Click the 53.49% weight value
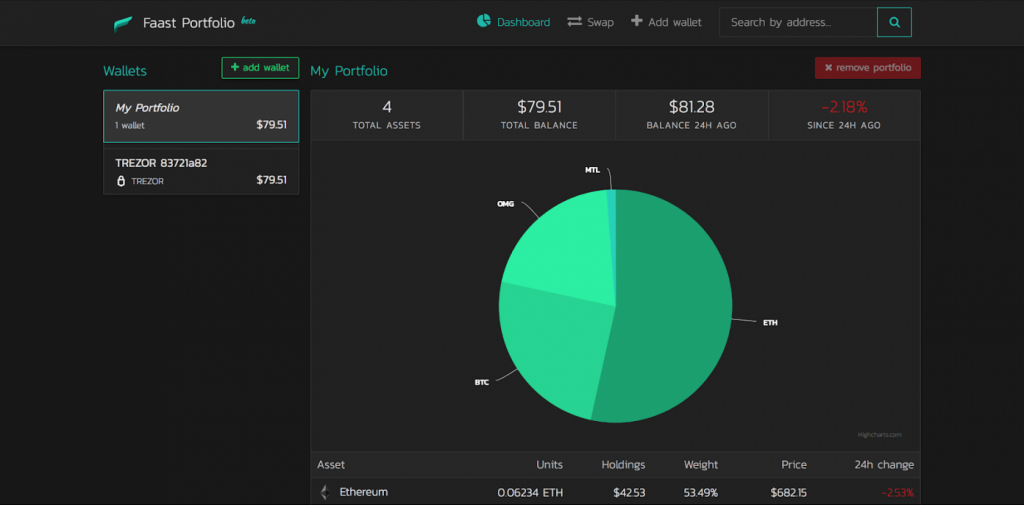1024x505 pixels. [x=700, y=493]
